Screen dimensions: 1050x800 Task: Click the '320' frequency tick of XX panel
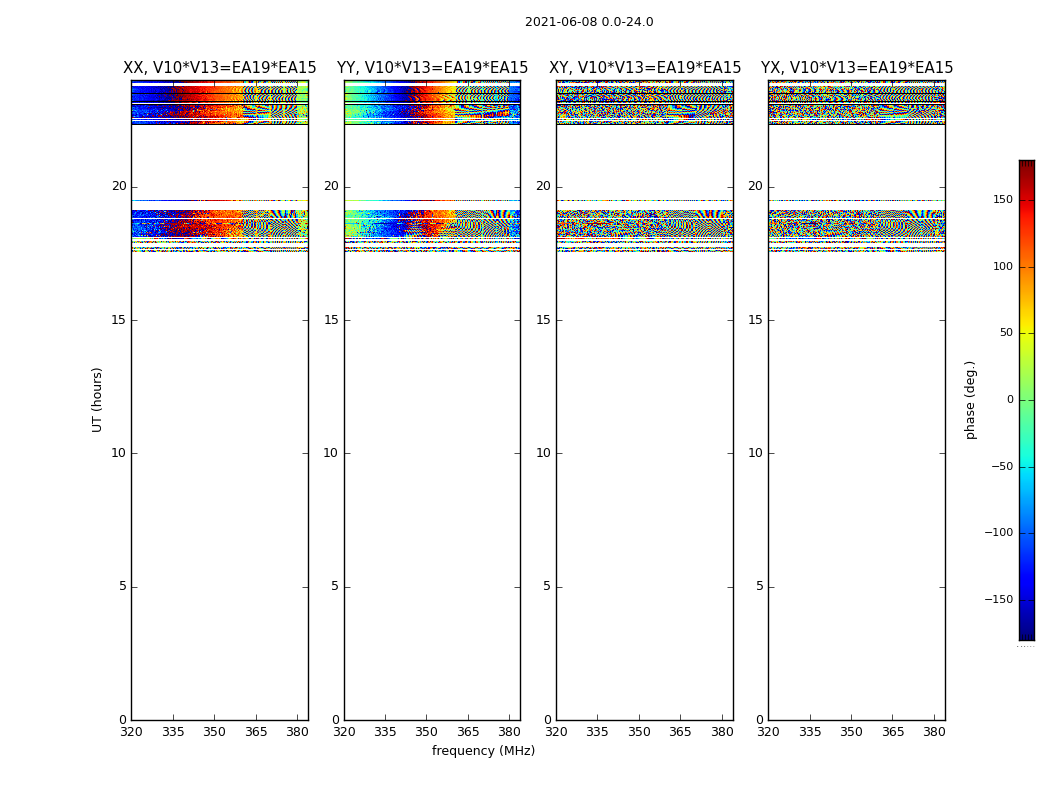point(131,732)
